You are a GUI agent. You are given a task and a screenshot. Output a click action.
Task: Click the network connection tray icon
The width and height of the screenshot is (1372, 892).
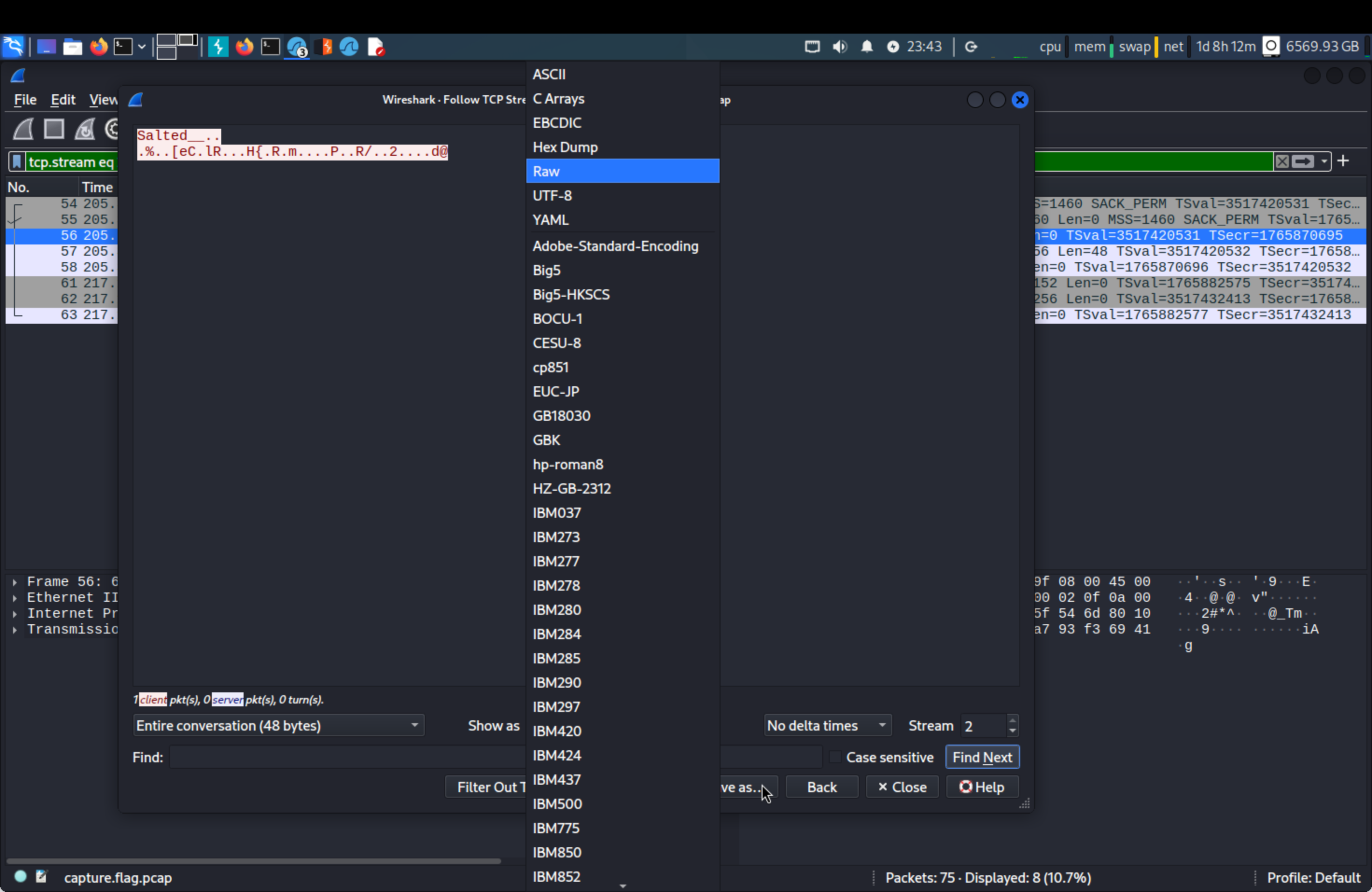click(812, 47)
